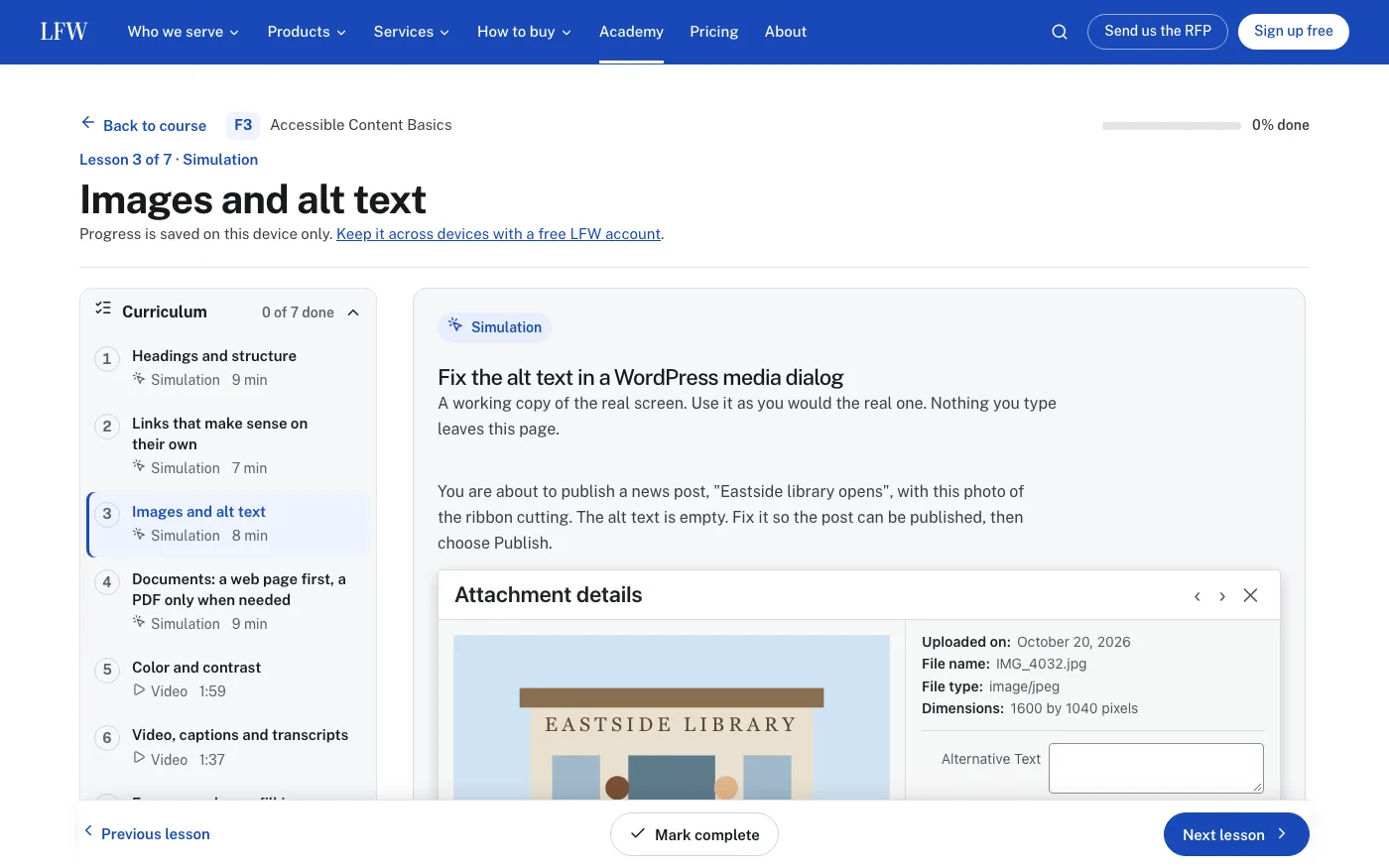Click Mark complete button
This screenshot has height=868, width=1389.
point(694,834)
